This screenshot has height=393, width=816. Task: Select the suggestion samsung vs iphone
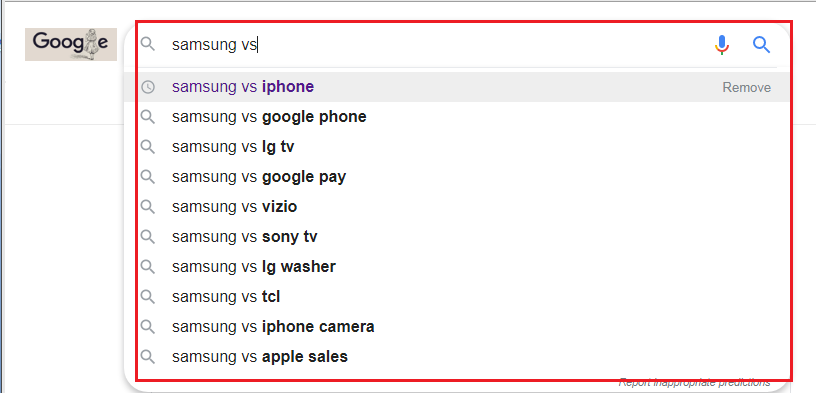tap(463, 87)
